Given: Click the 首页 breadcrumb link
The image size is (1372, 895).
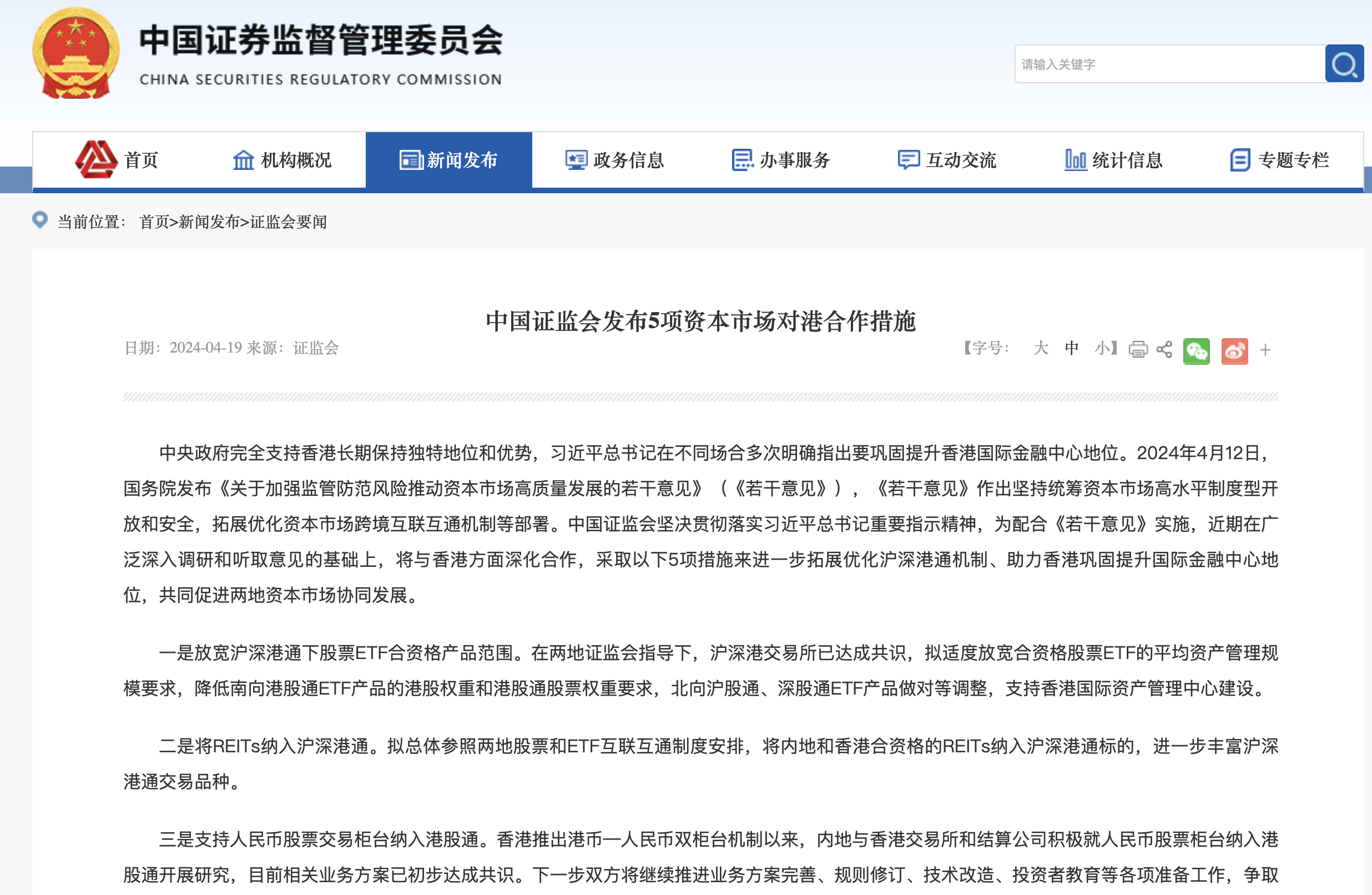Looking at the screenshot, I should 154,222.
